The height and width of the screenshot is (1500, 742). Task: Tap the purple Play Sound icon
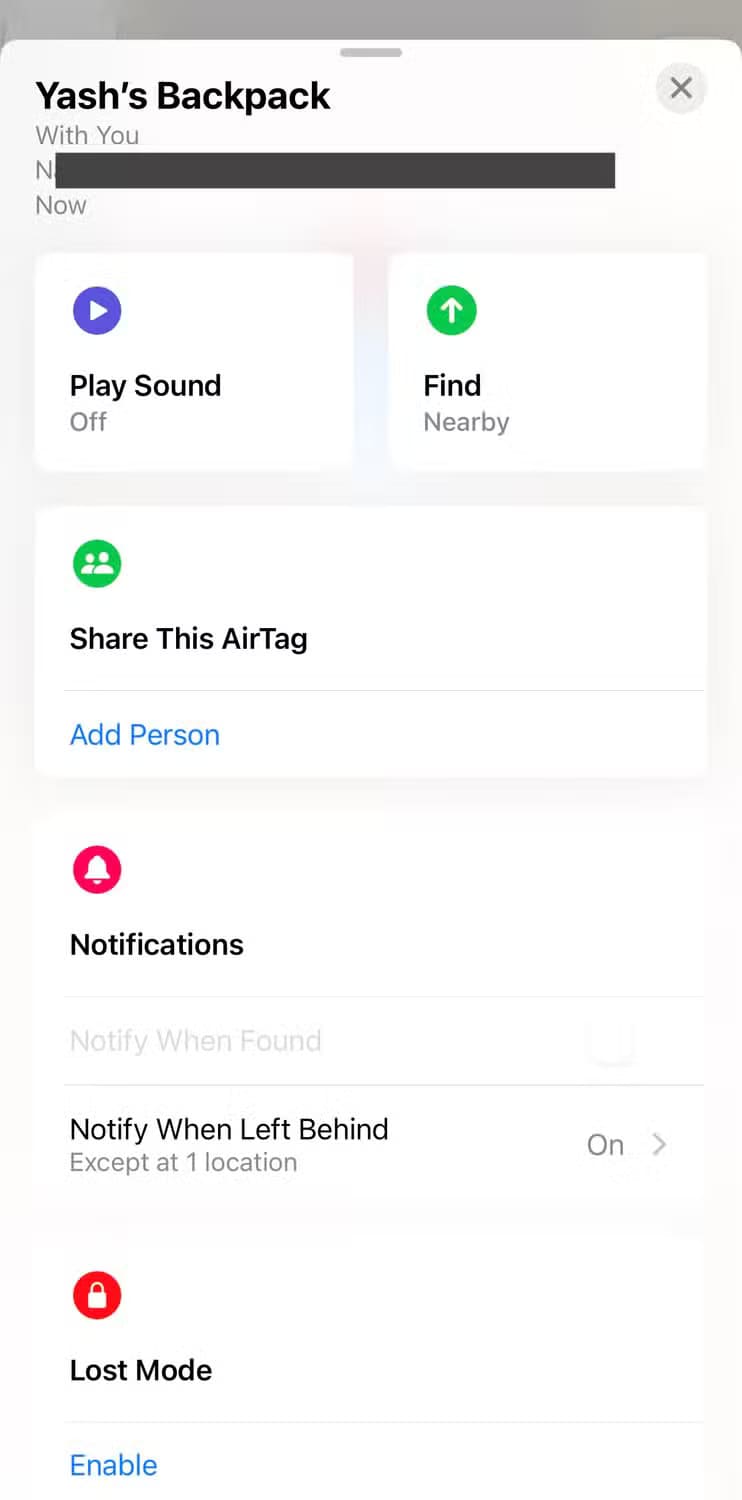click(97, 311)
